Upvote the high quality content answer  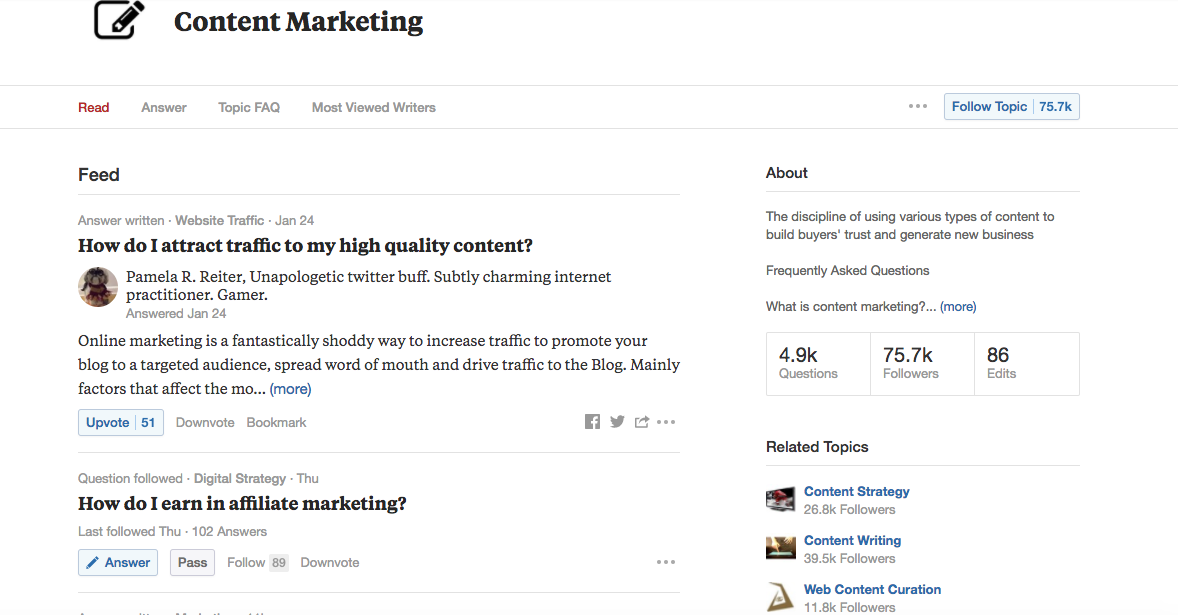120,422
